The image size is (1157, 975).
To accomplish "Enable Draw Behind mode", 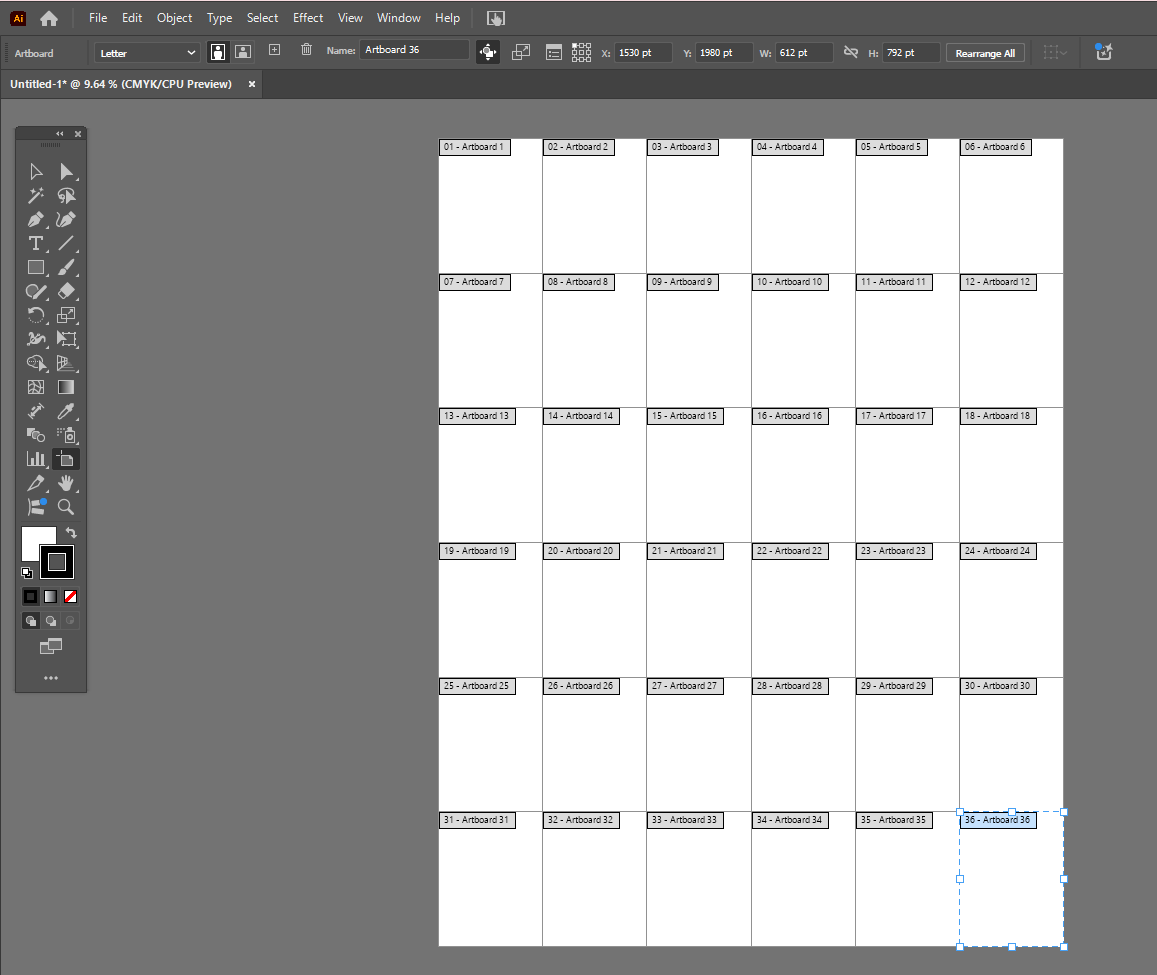I will point(51,621).
